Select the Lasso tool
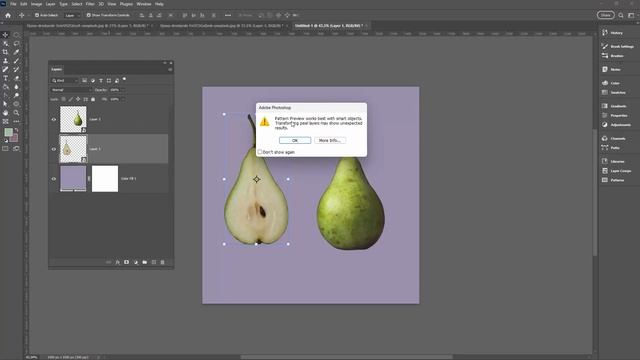The height and width of the screenshot is (360, 640). (16, 44)
